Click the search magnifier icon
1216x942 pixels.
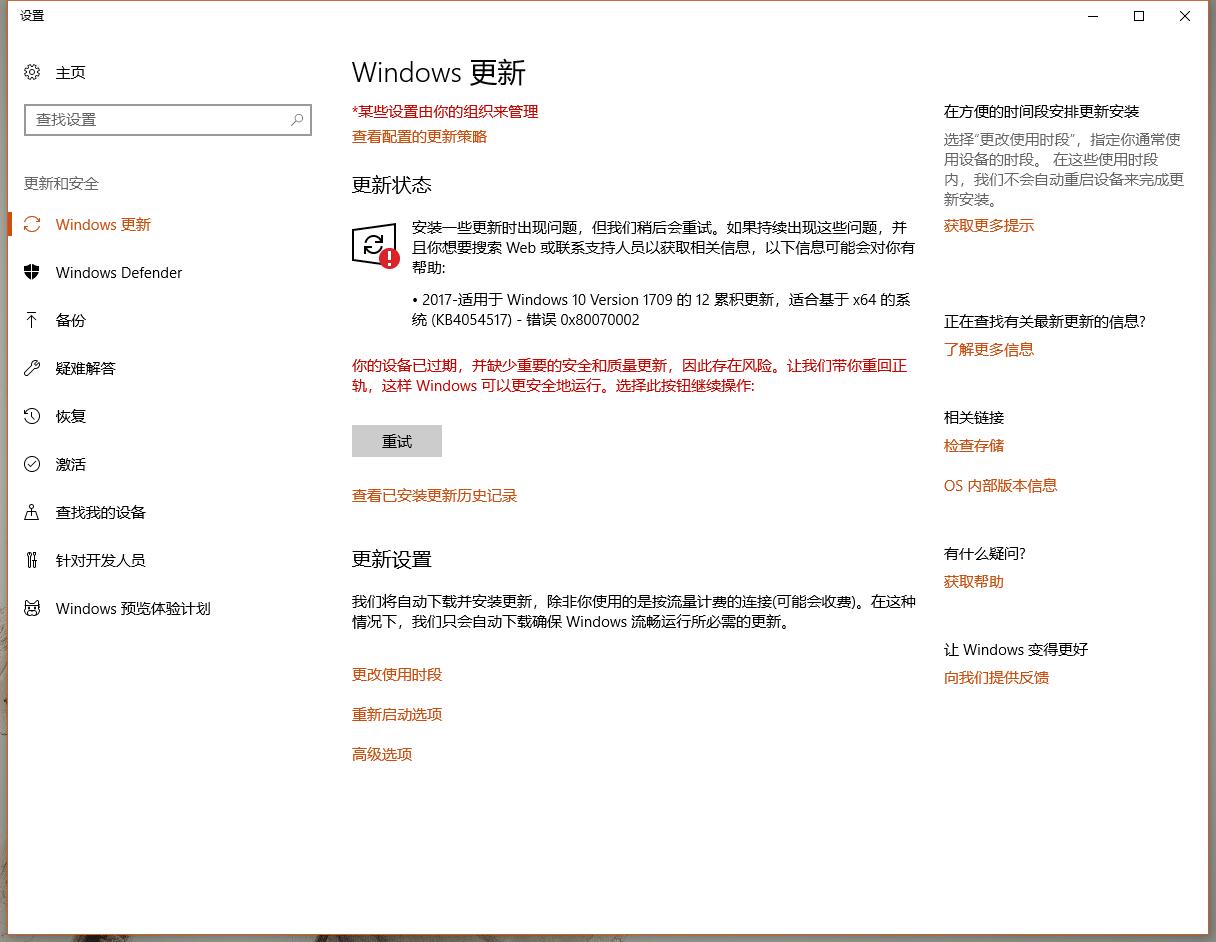point(297,120)
